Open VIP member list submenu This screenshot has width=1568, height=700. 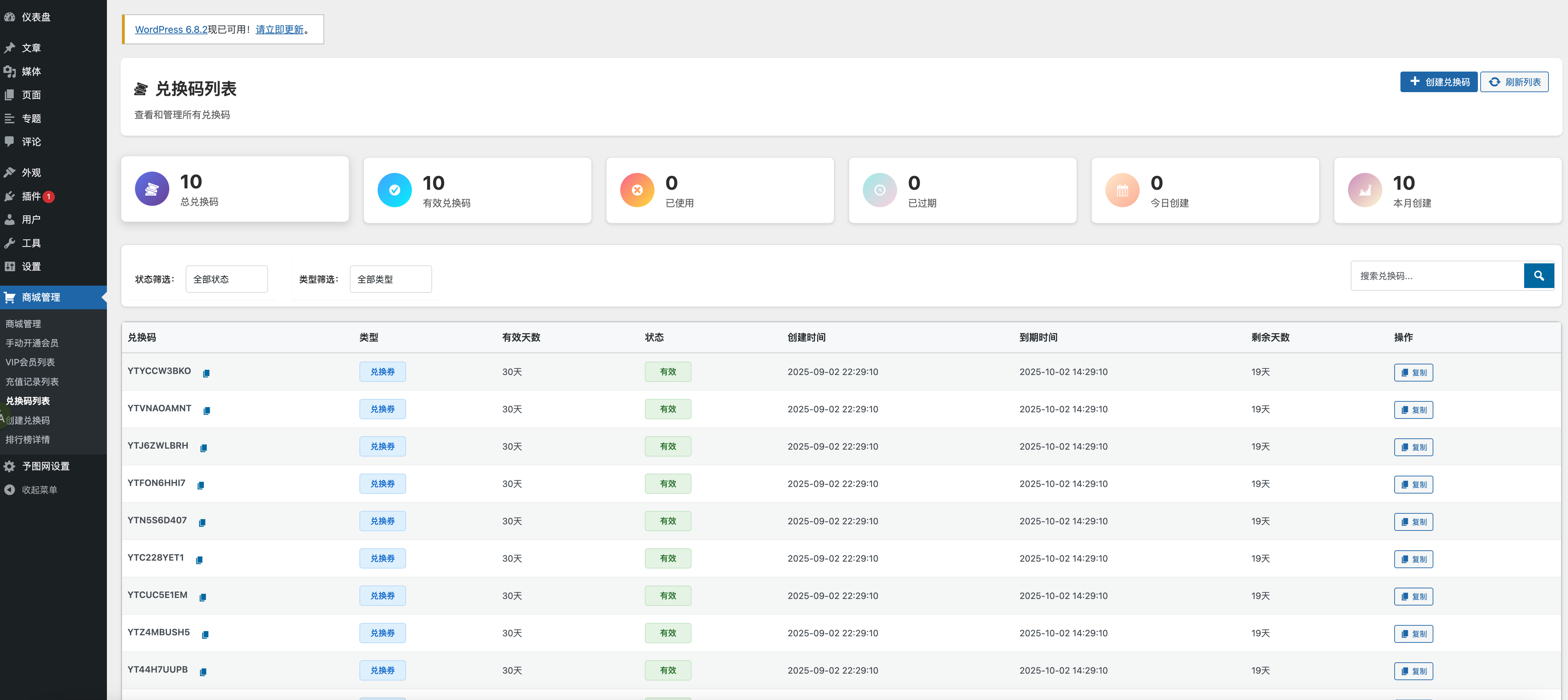tap(30, 362)
